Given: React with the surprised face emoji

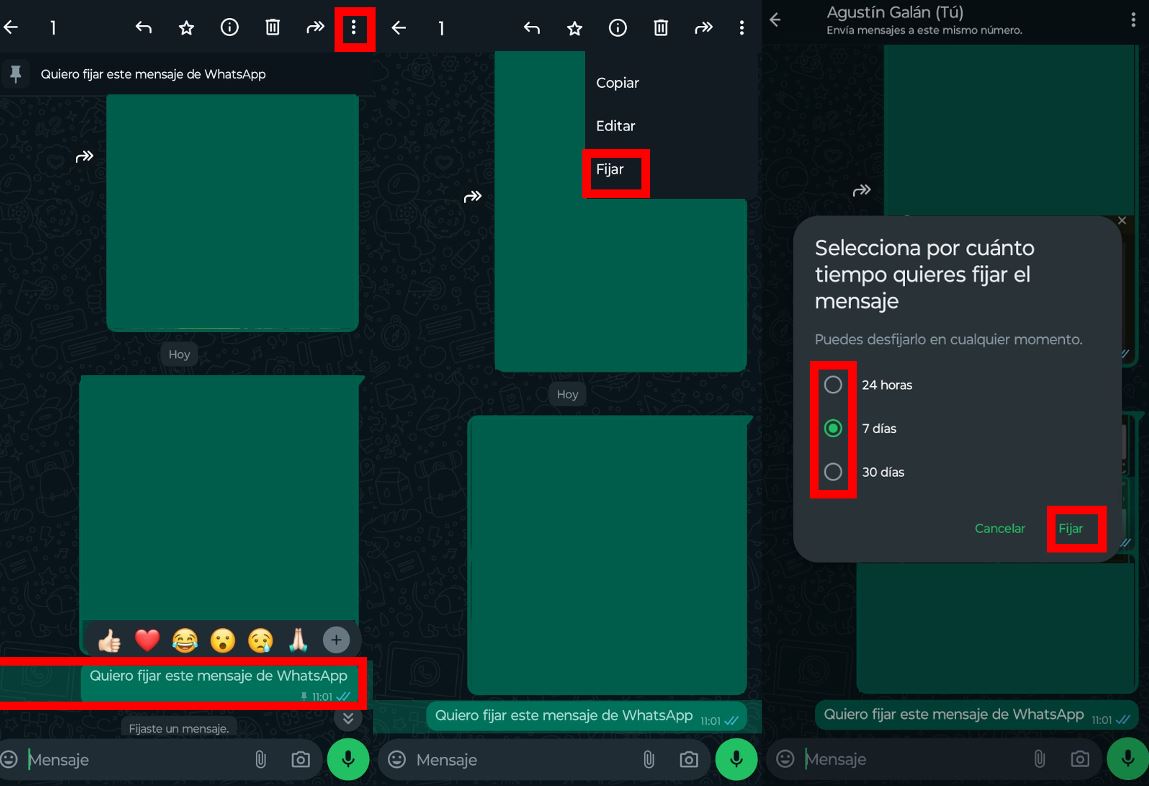Looking at the screenshot, I should [223, 640].
